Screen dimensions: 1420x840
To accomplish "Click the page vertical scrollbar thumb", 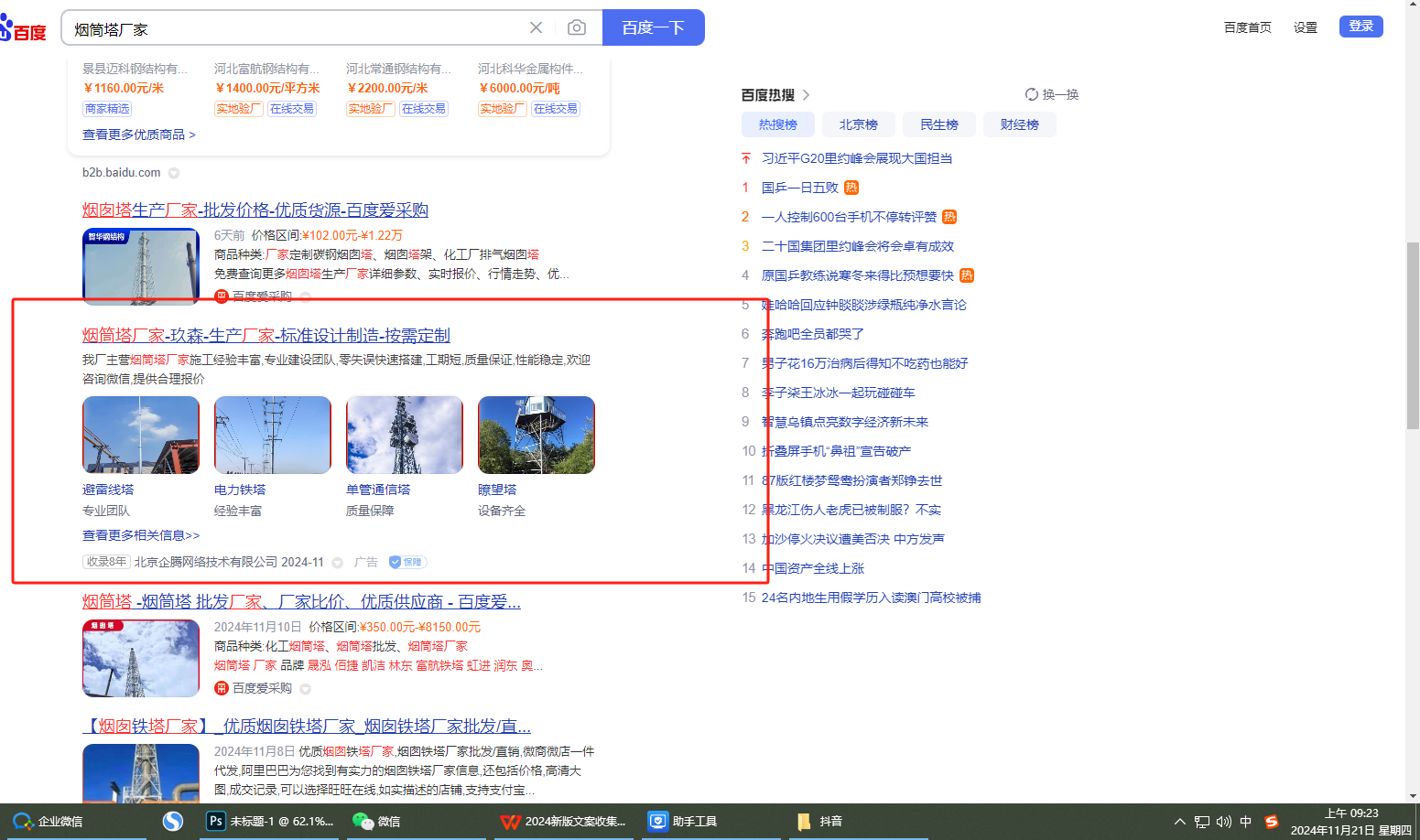I will (1413, 320).
